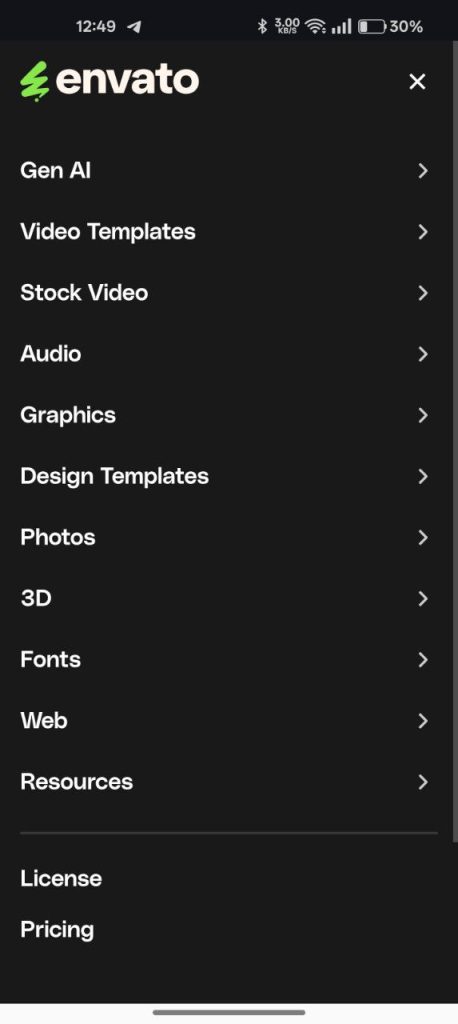Screen dimensions: 458x1024
Task: Expand the Stock Video chevron
Action: [x=423, y=293]
